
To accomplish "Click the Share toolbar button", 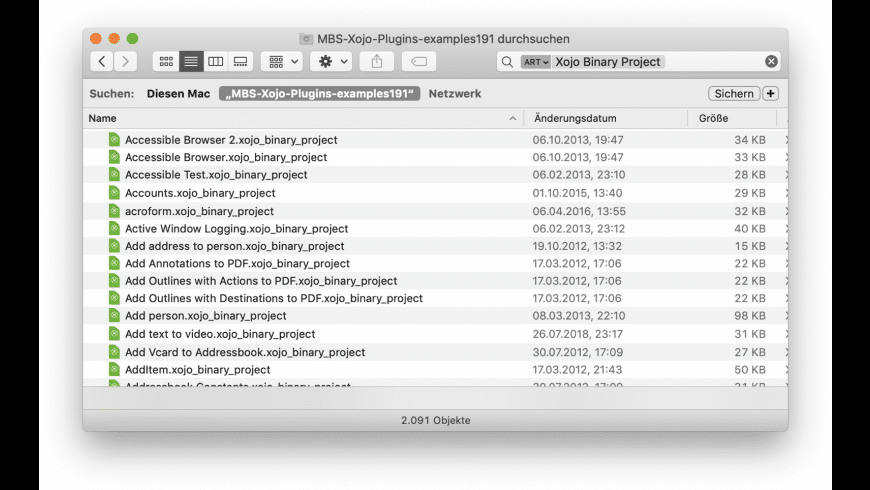I will (x=377, y=62).
